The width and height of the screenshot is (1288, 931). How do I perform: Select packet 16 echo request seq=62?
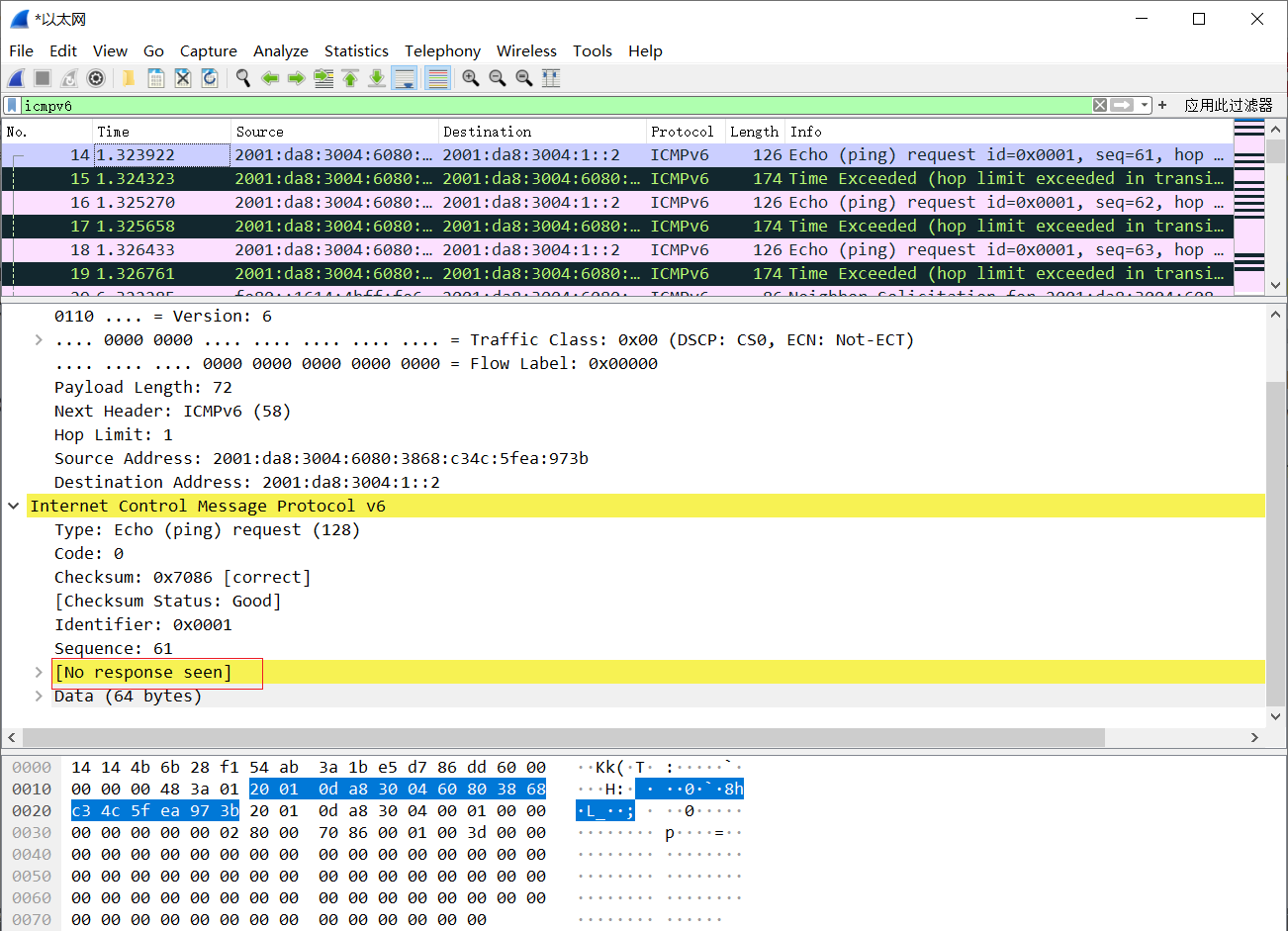click(x=617, y=202)
